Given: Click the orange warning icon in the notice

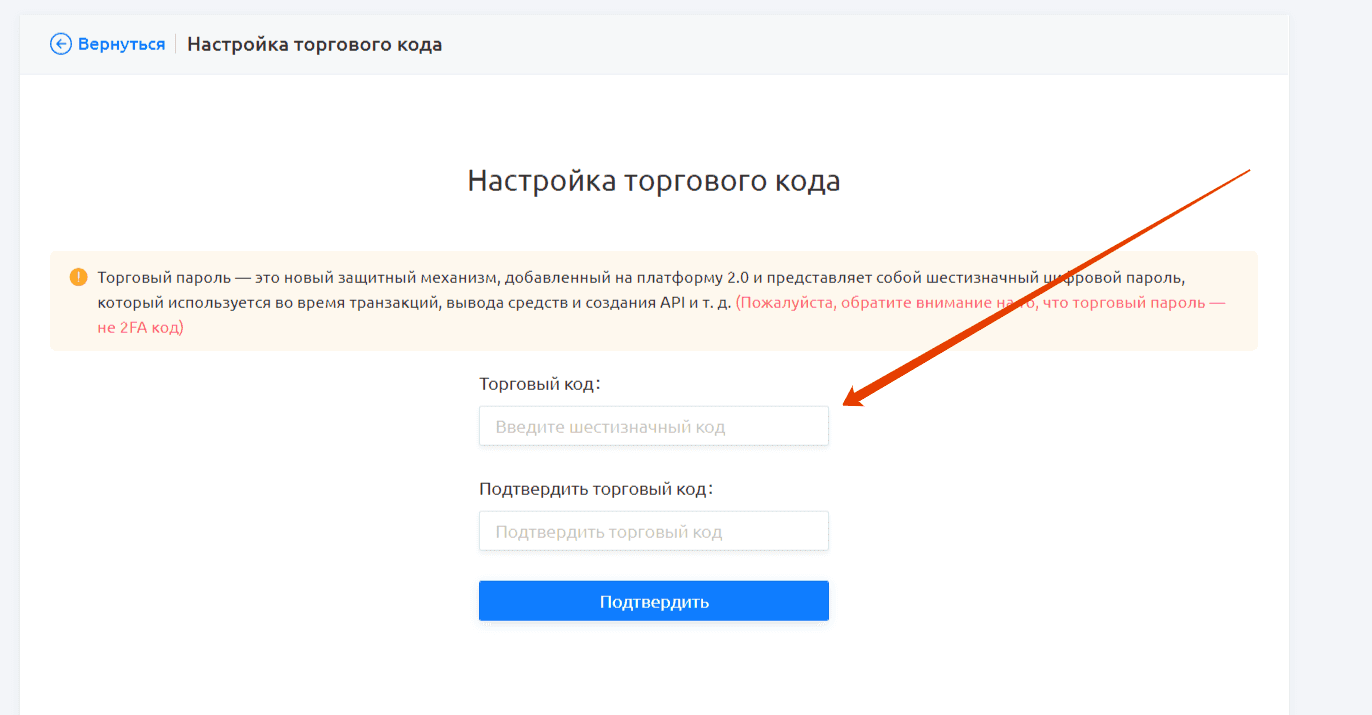Looking at the screenshot, I should point(78,277).
